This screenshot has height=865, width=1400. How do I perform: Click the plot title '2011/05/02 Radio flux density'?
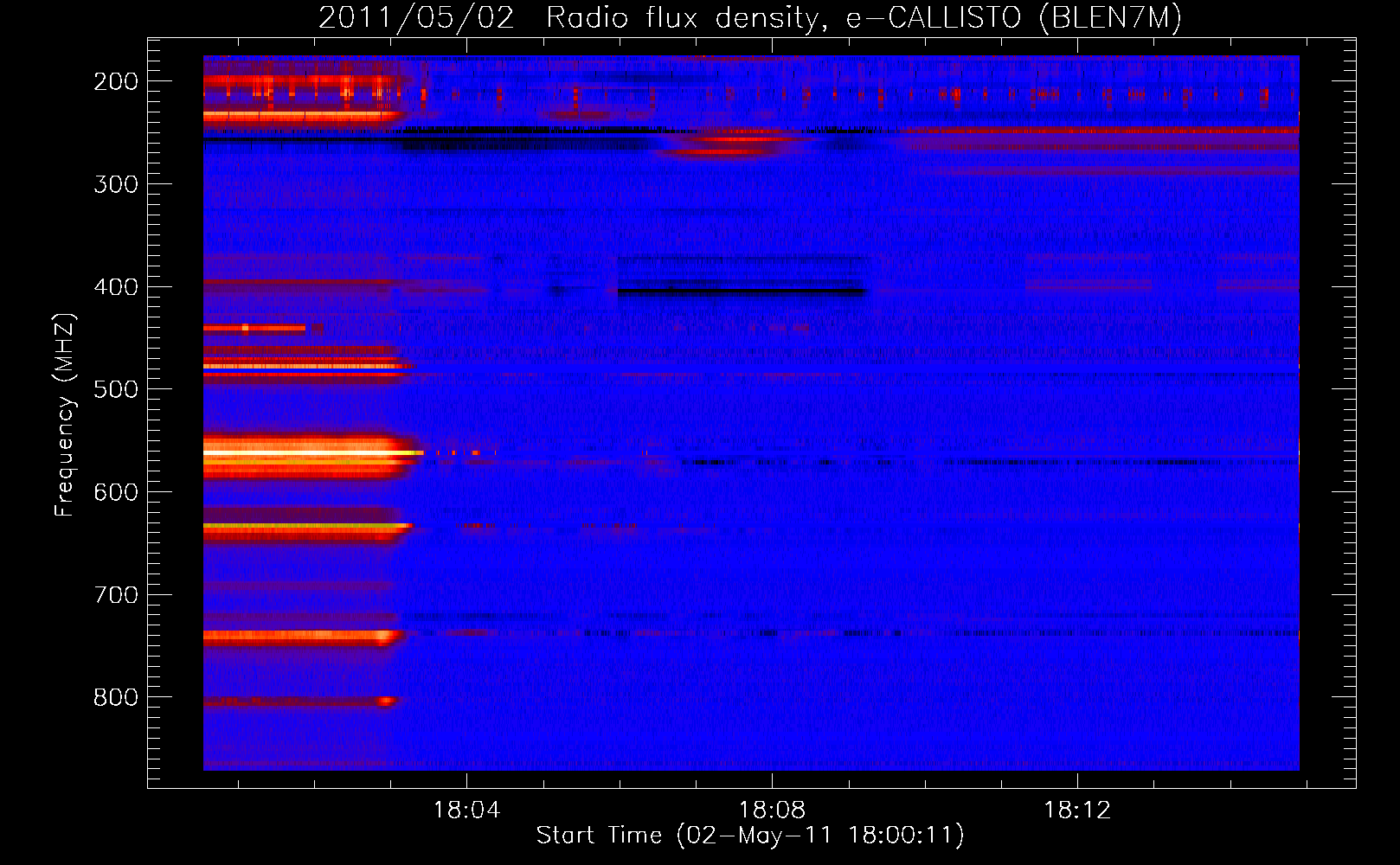(568, 18)
